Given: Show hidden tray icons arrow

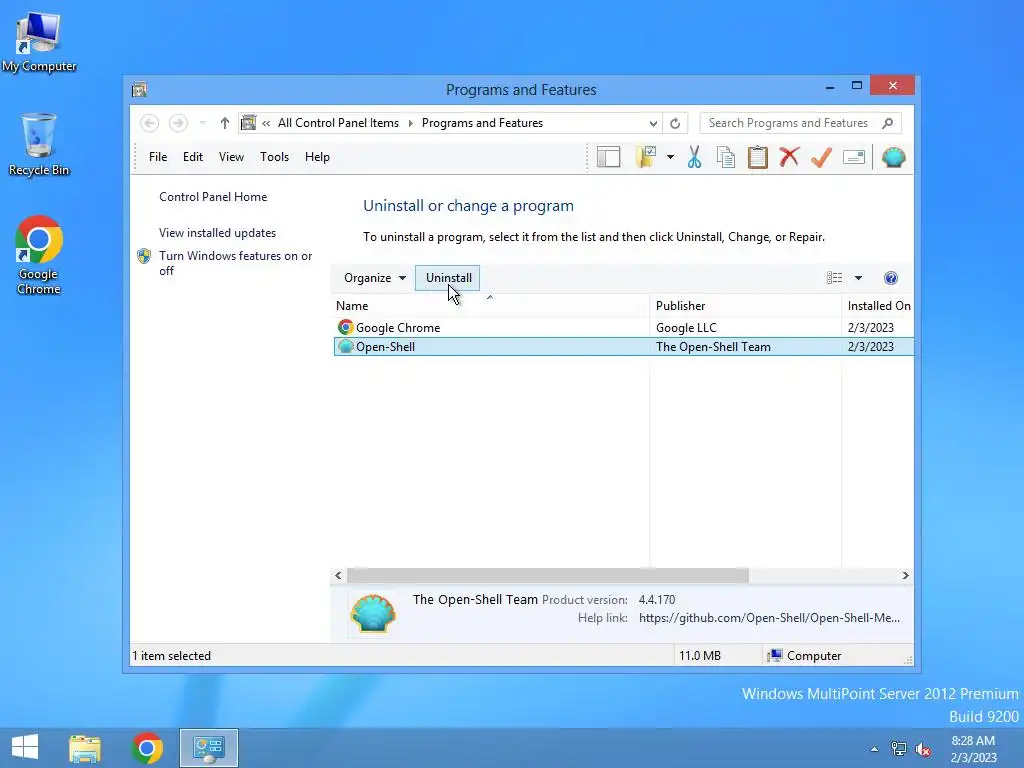Looking at the screenshot, I should (874, 749).
